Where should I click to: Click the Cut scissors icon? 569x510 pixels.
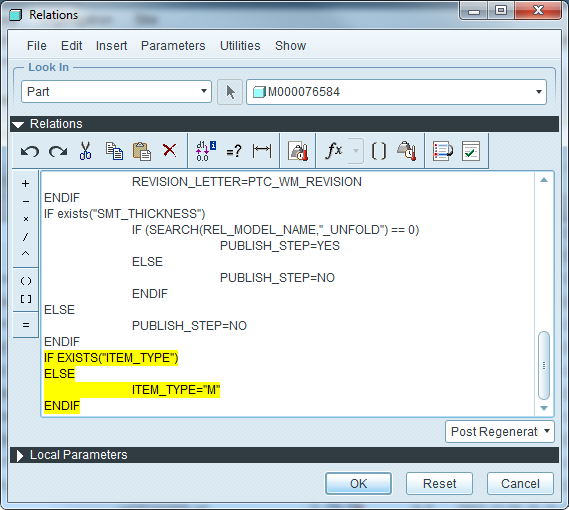point(86,151)
